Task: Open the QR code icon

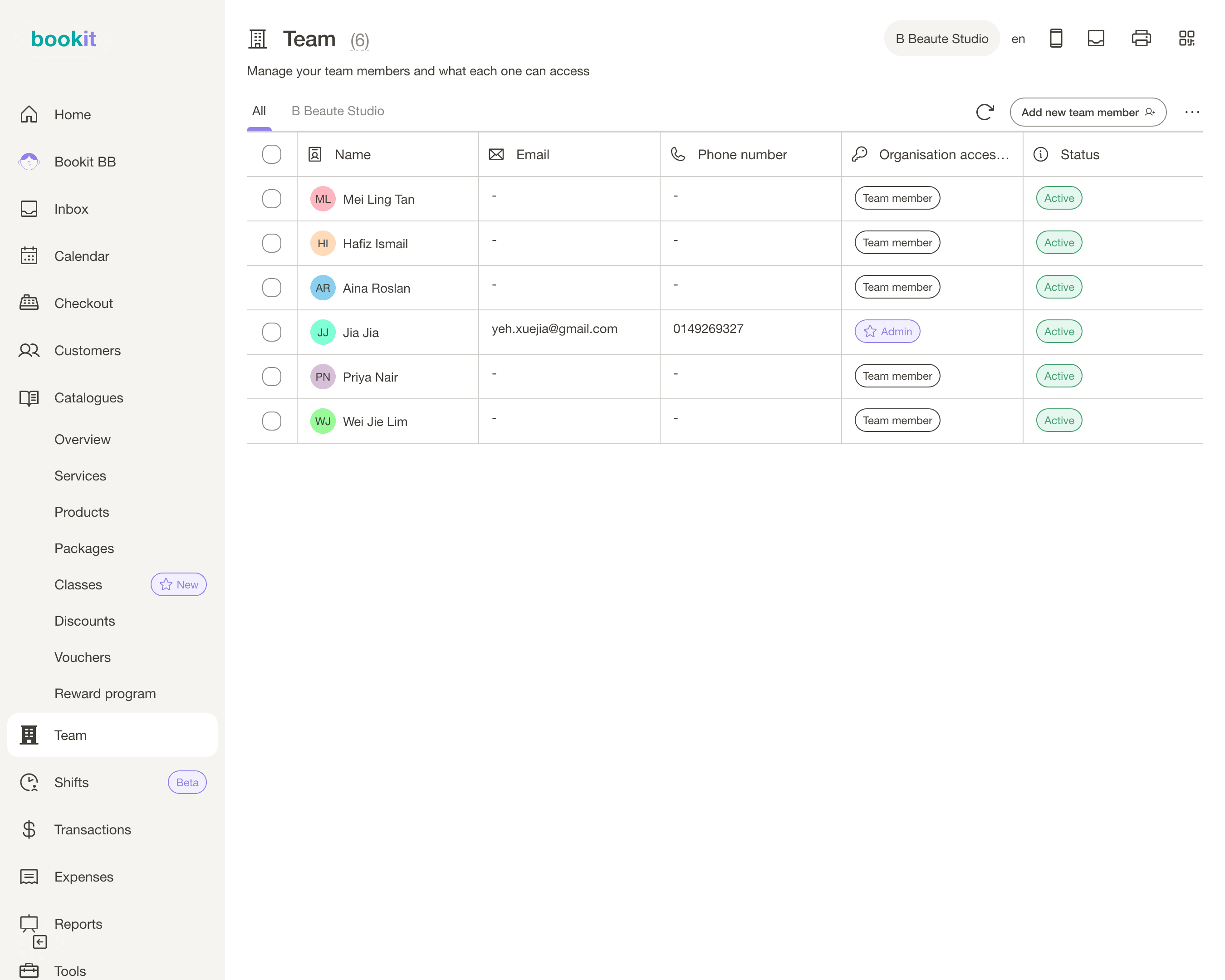Action: [1186, 39]
